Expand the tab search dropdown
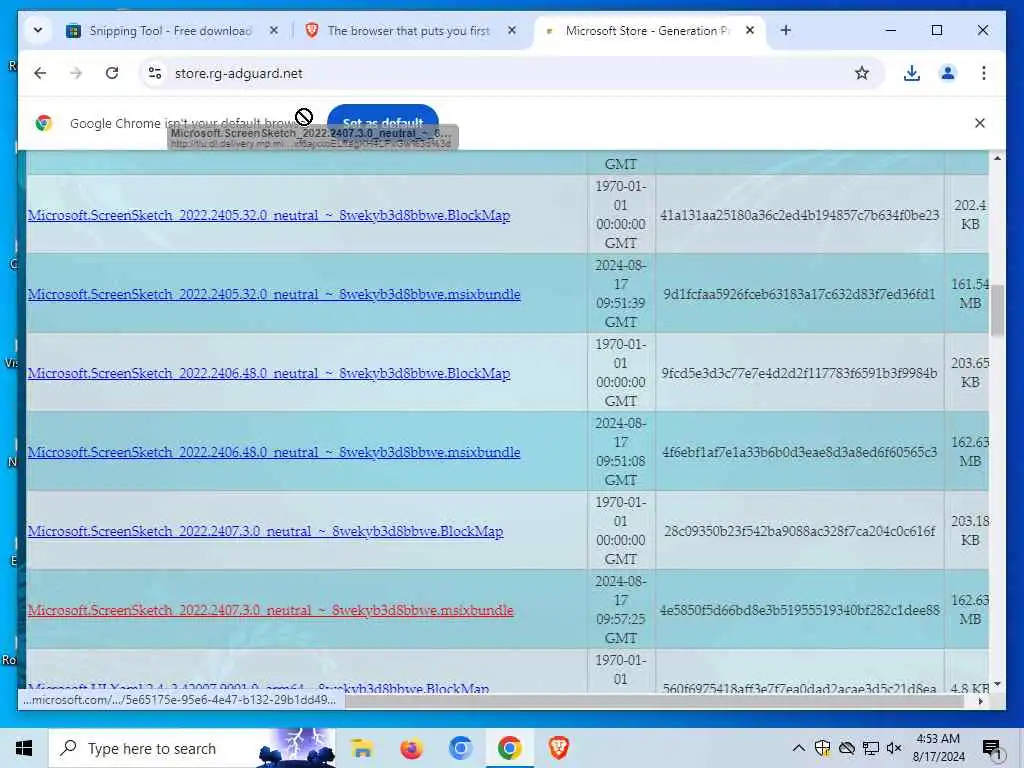1024x768 pixels. (38, 30)
